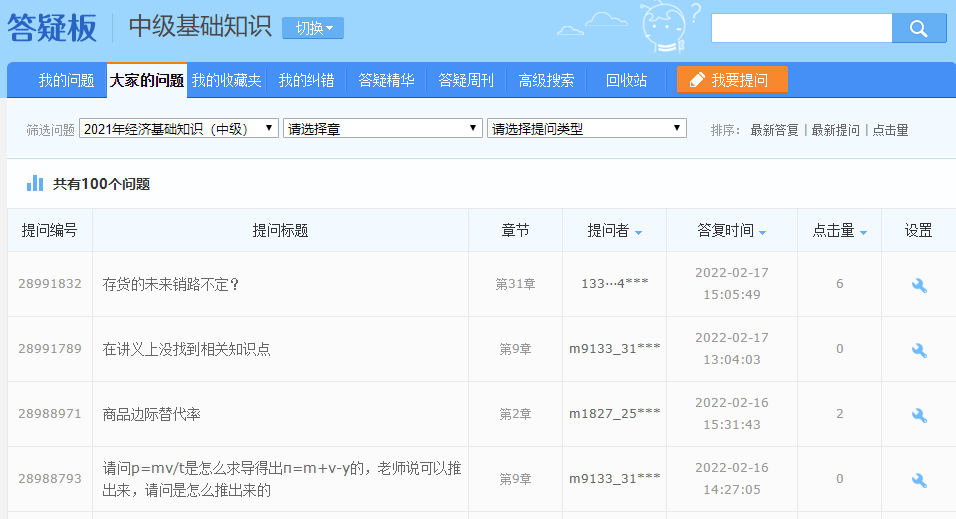
Task: Sort by 提问者 column arrow
Action: pos(638,232)
